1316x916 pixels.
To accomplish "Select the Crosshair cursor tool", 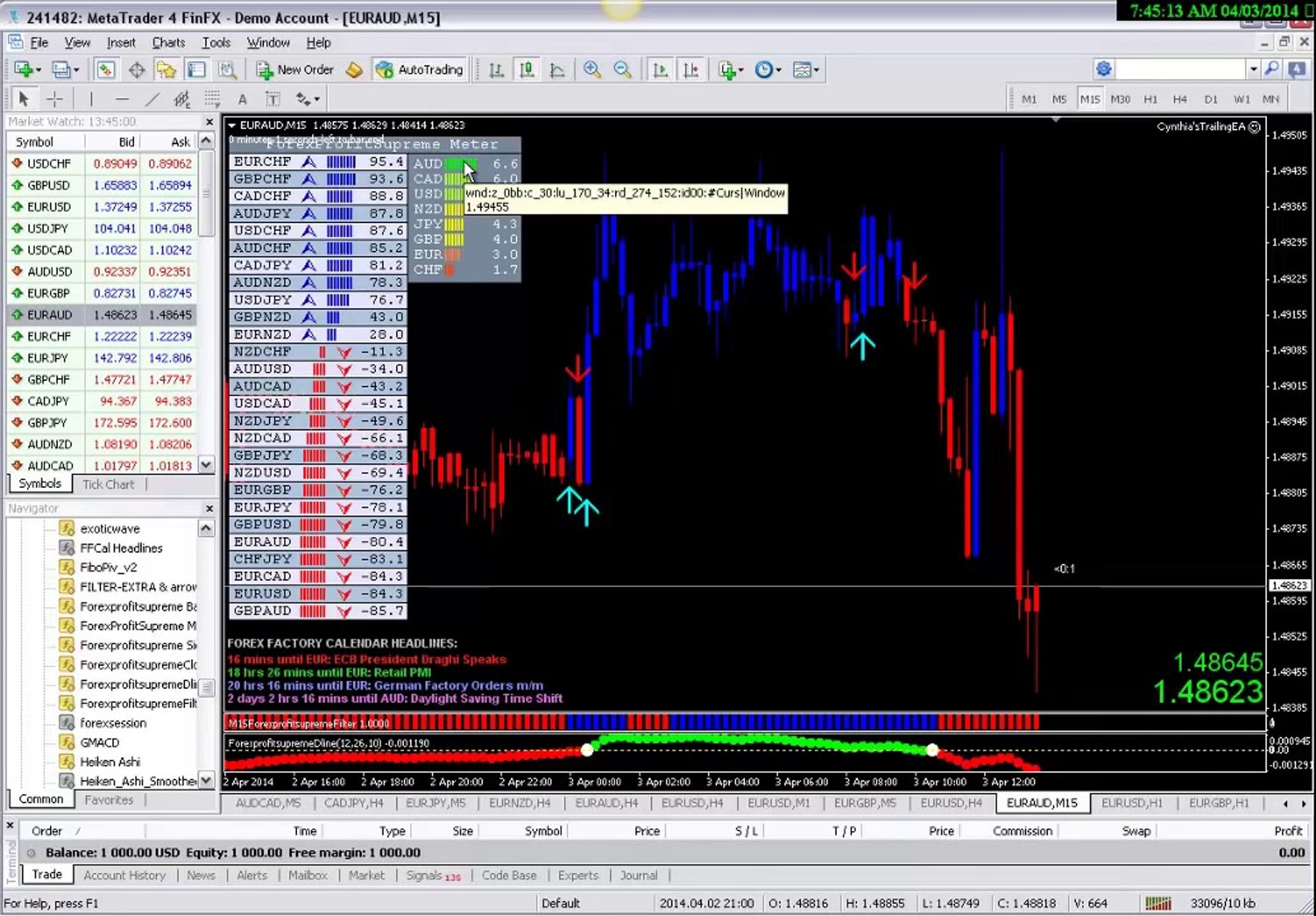I will [x=54, y=99].
